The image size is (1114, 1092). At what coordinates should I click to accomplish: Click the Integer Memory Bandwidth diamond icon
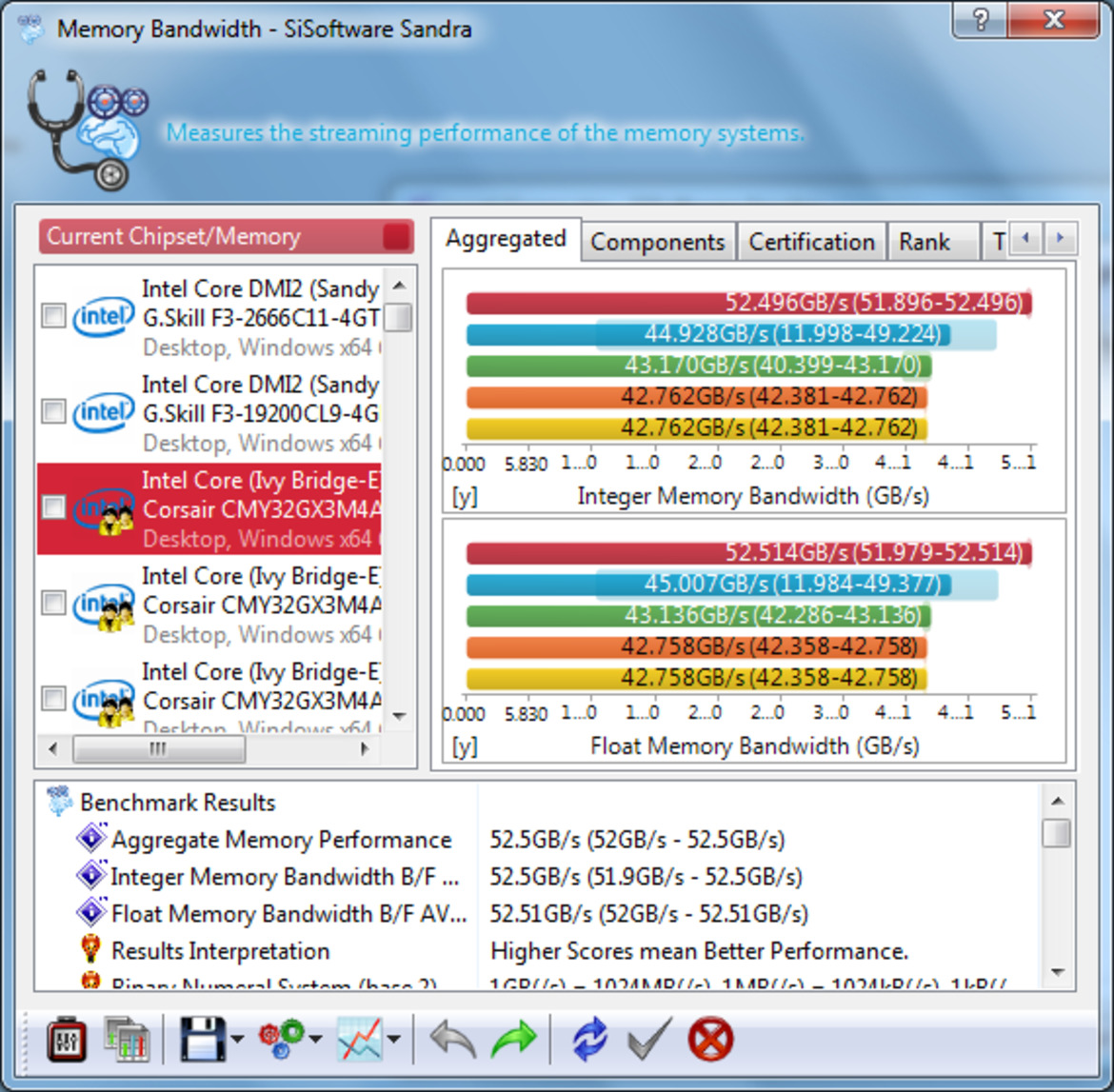click(91, 875)
